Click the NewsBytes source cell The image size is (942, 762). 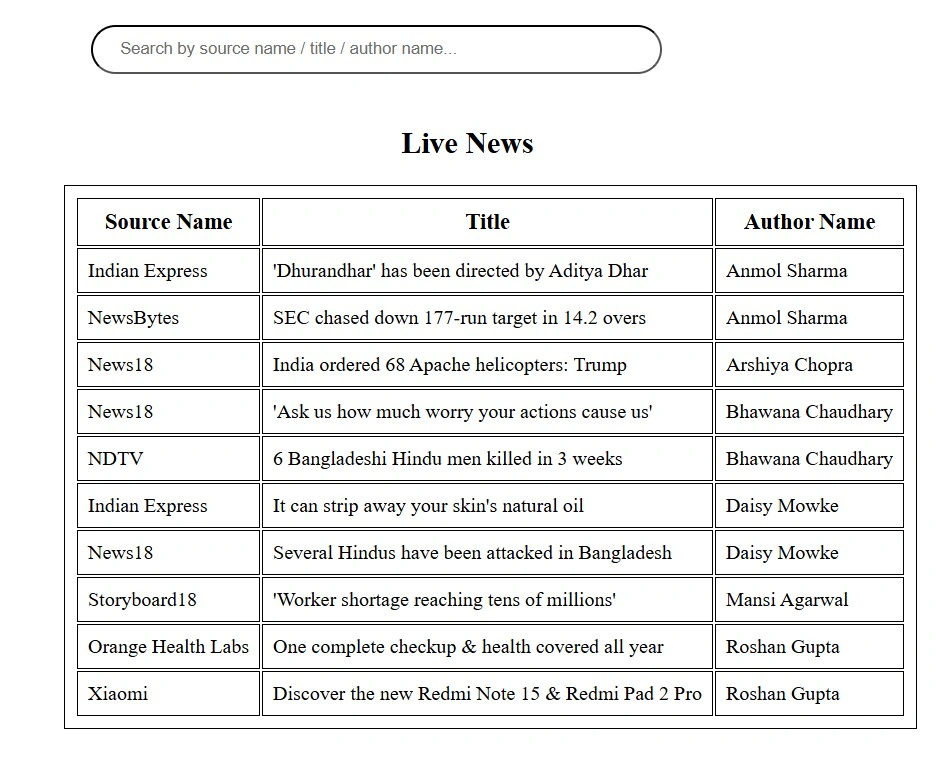(x=168, y=318)
